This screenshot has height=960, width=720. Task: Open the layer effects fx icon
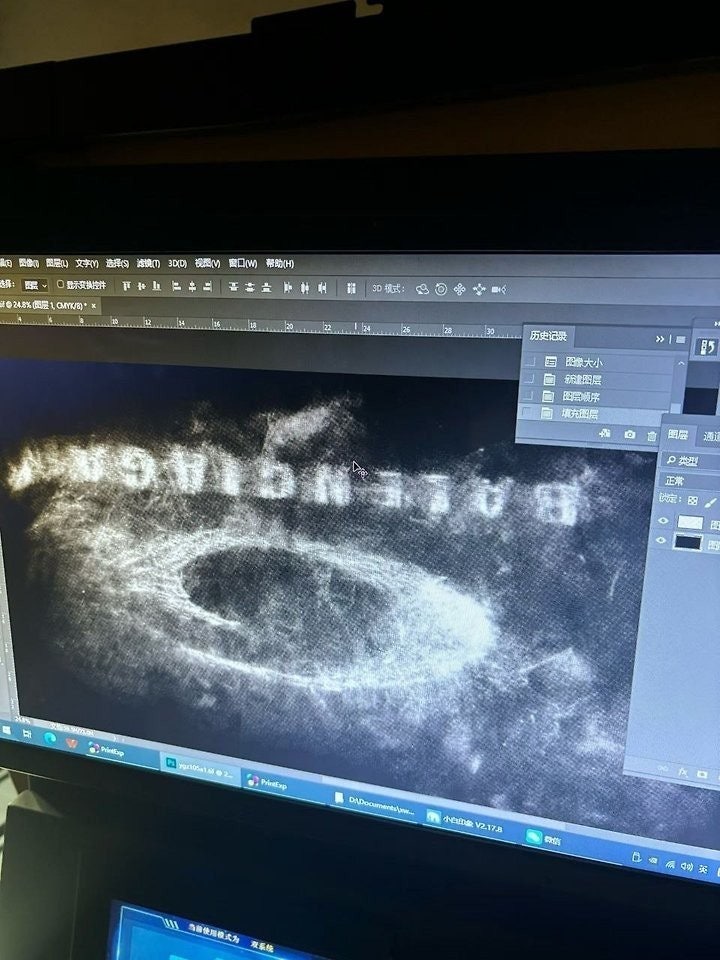click(x=683, y=773)
